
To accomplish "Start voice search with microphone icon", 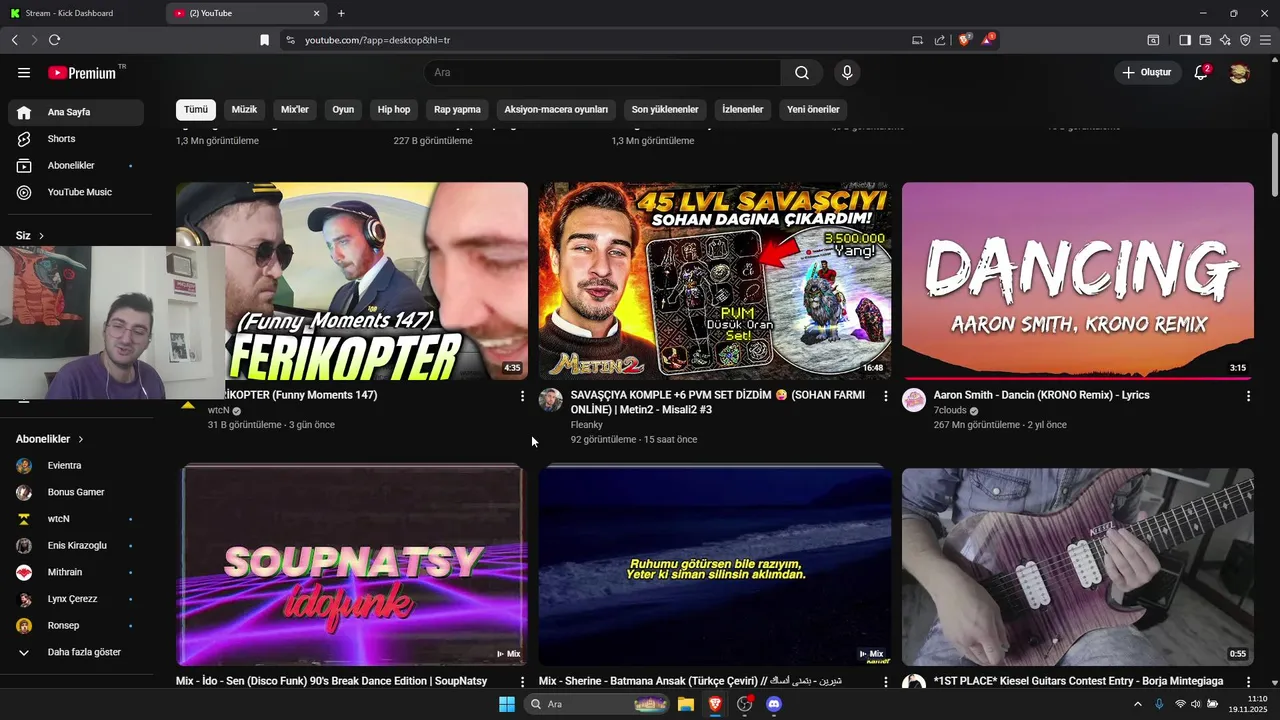I will pos(847,73).
